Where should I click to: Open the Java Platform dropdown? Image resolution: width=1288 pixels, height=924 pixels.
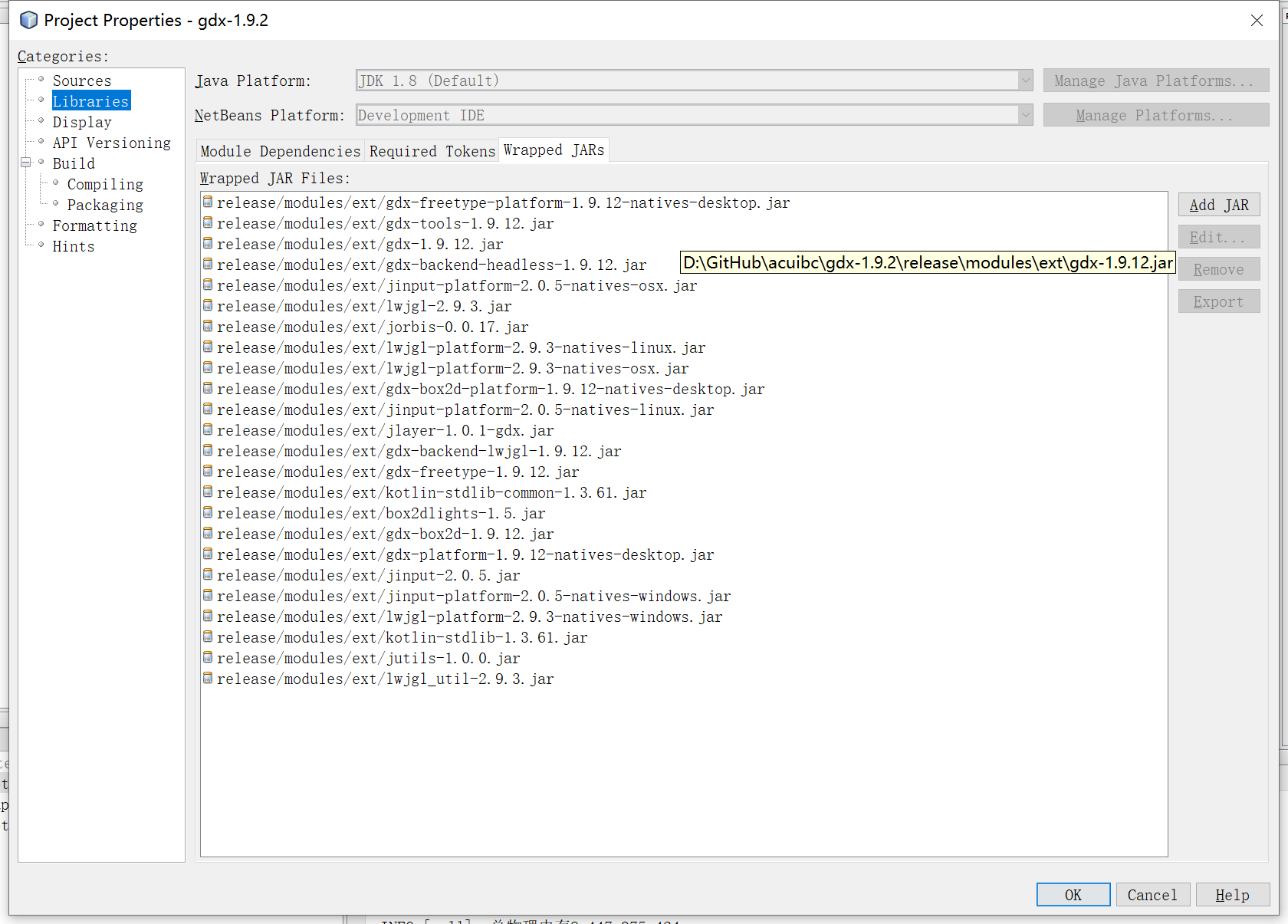(x=1025, y=81)
